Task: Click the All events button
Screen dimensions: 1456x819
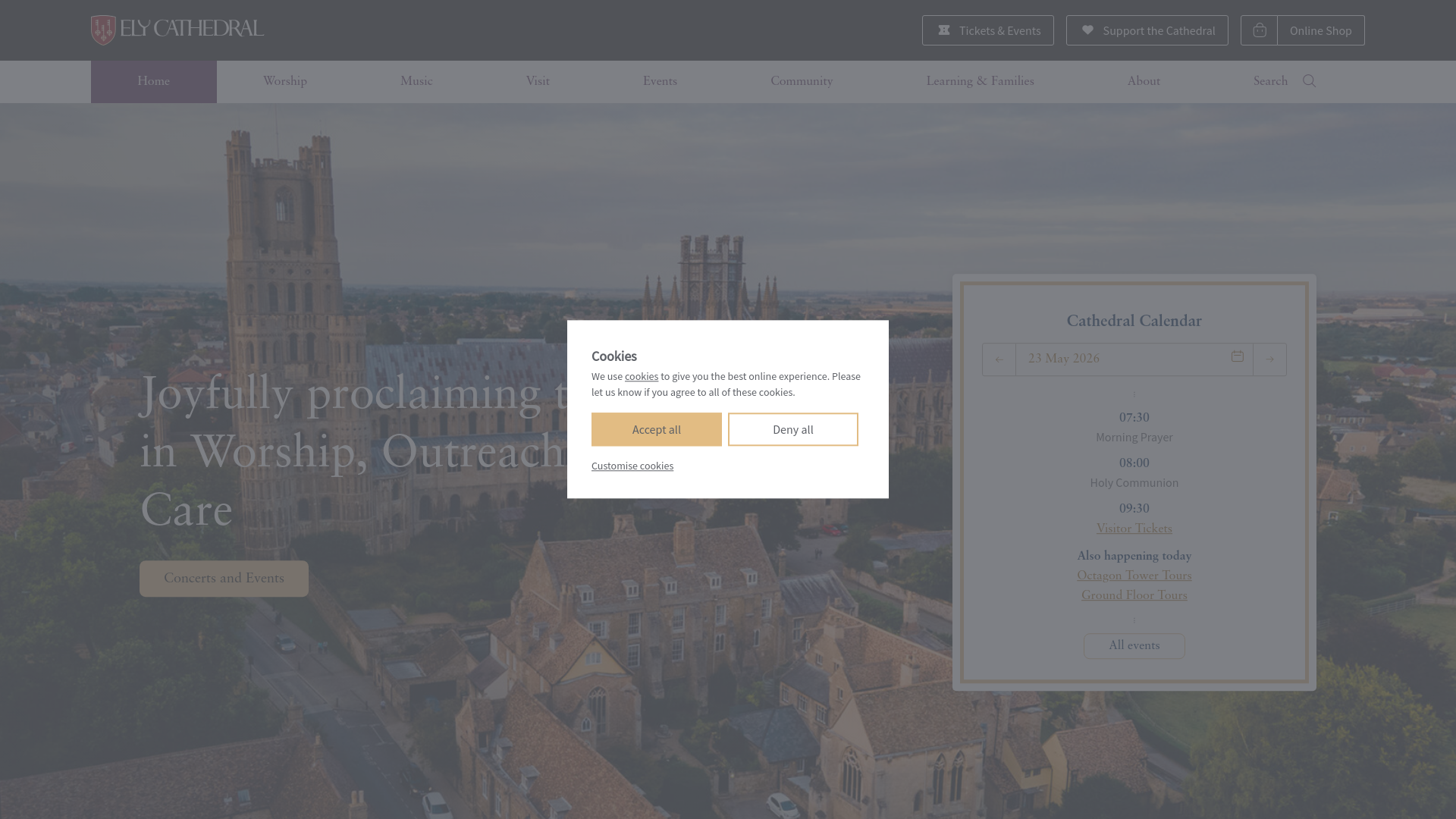Action: pyautogui.click(x=1134, y=646)
